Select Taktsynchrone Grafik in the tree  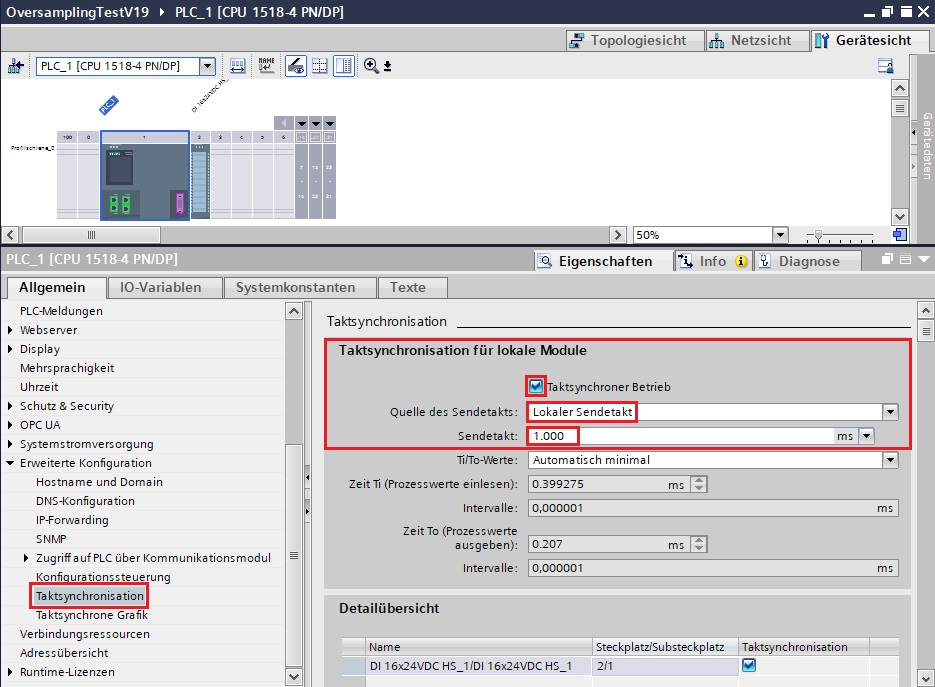coord(91,615)
